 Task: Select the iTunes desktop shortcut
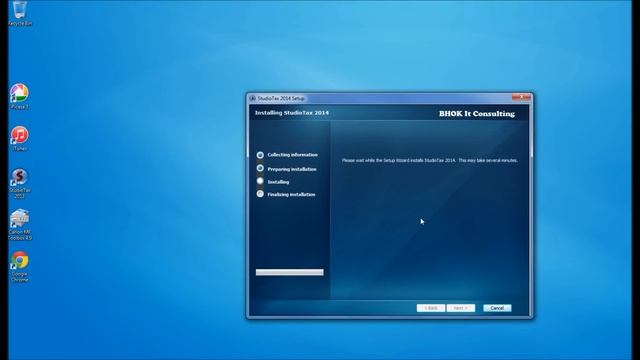coord(19,138)
